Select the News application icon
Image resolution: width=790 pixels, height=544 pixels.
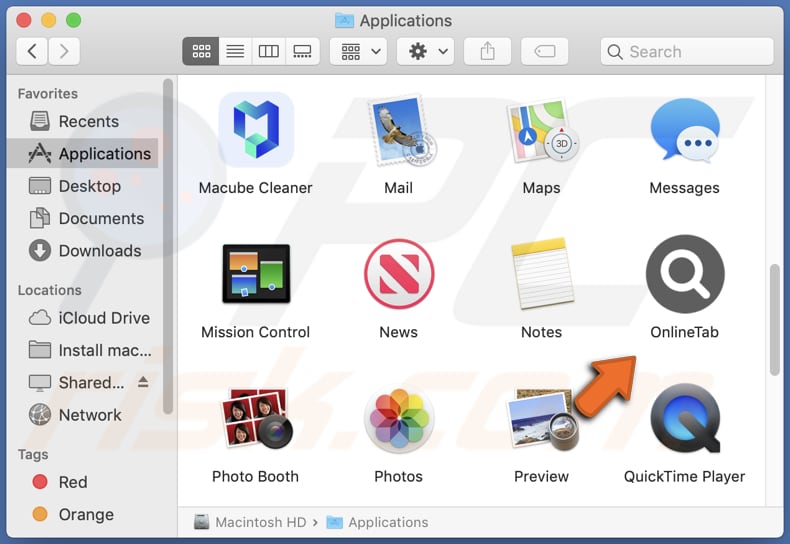point(399,274)
